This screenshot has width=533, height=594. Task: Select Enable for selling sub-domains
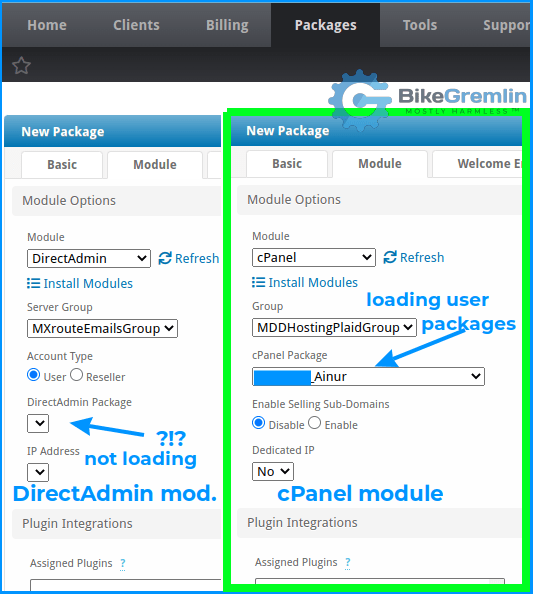(314, 423)
